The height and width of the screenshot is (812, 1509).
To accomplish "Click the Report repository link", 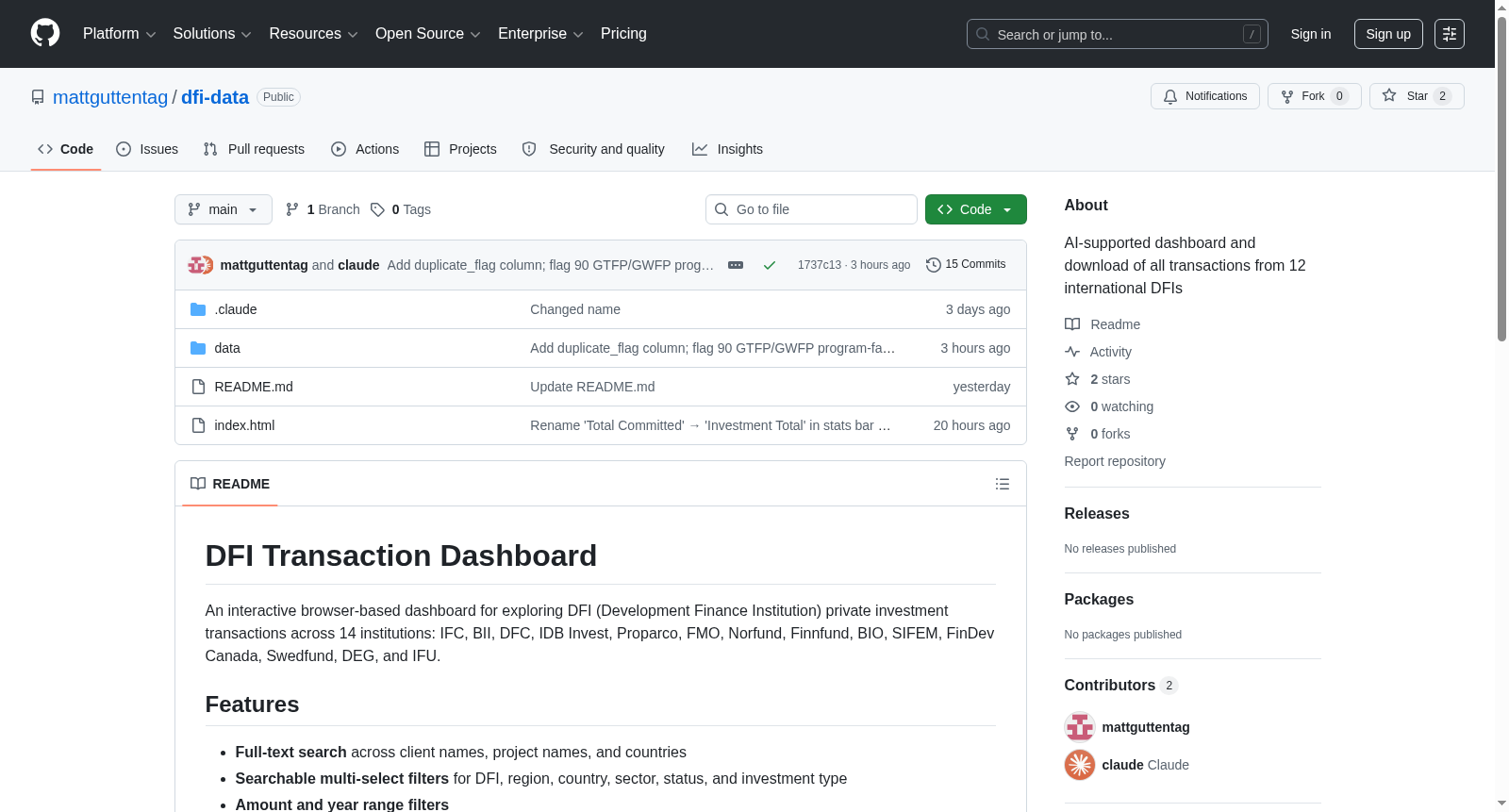I will pyautogui.click(x=1115, y=461).
